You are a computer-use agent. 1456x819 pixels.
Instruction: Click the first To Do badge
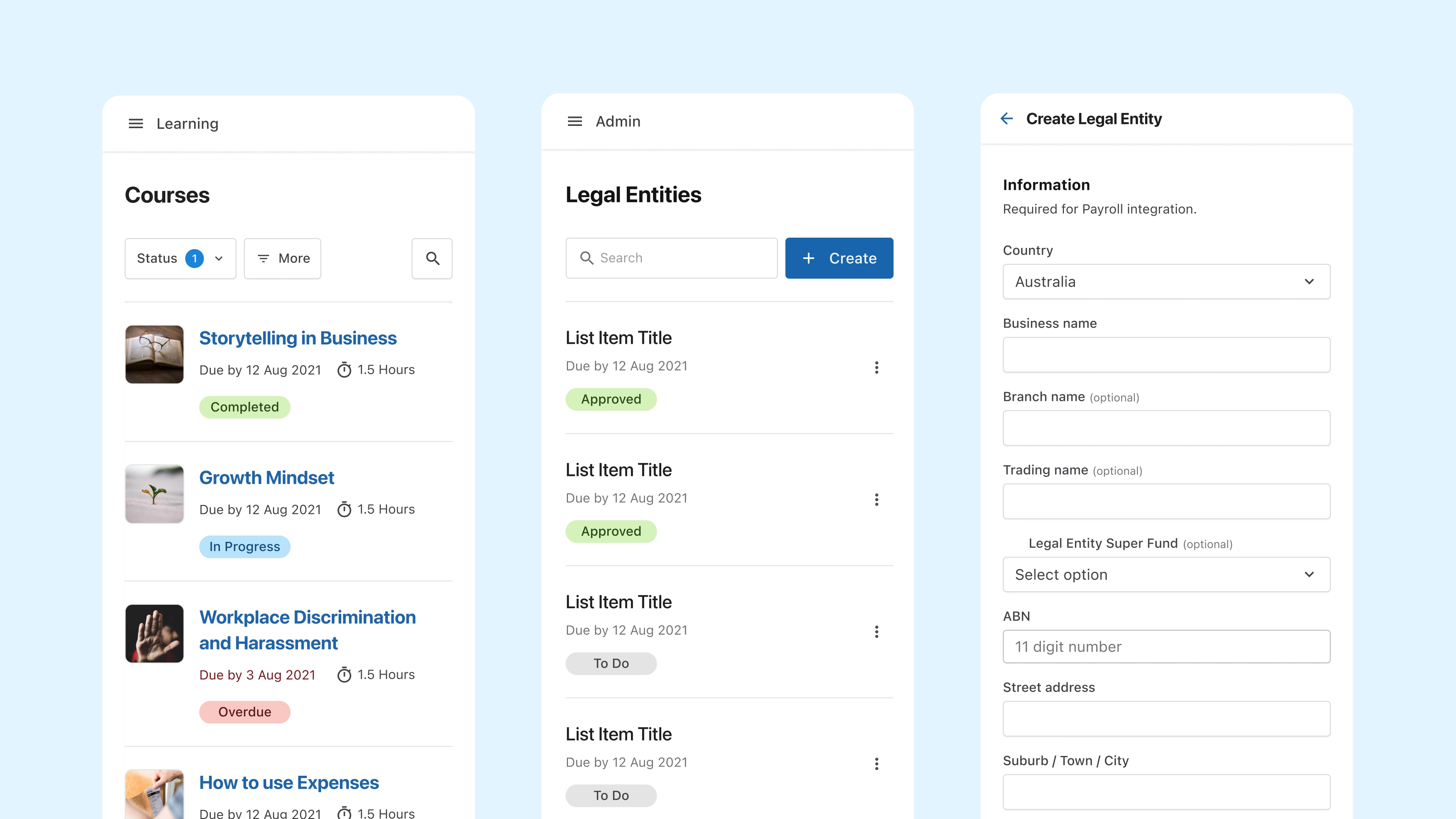[611, 664]
